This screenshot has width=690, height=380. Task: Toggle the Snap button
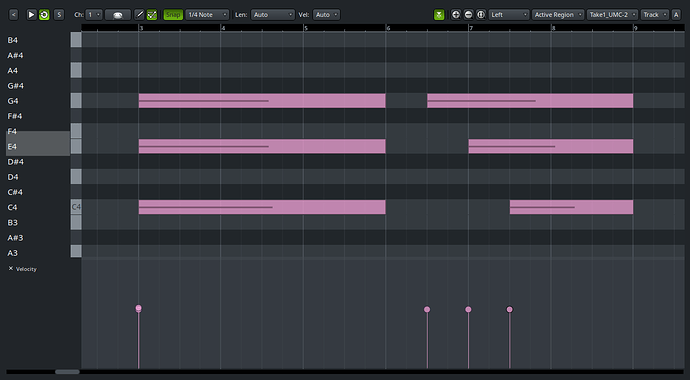173,15
